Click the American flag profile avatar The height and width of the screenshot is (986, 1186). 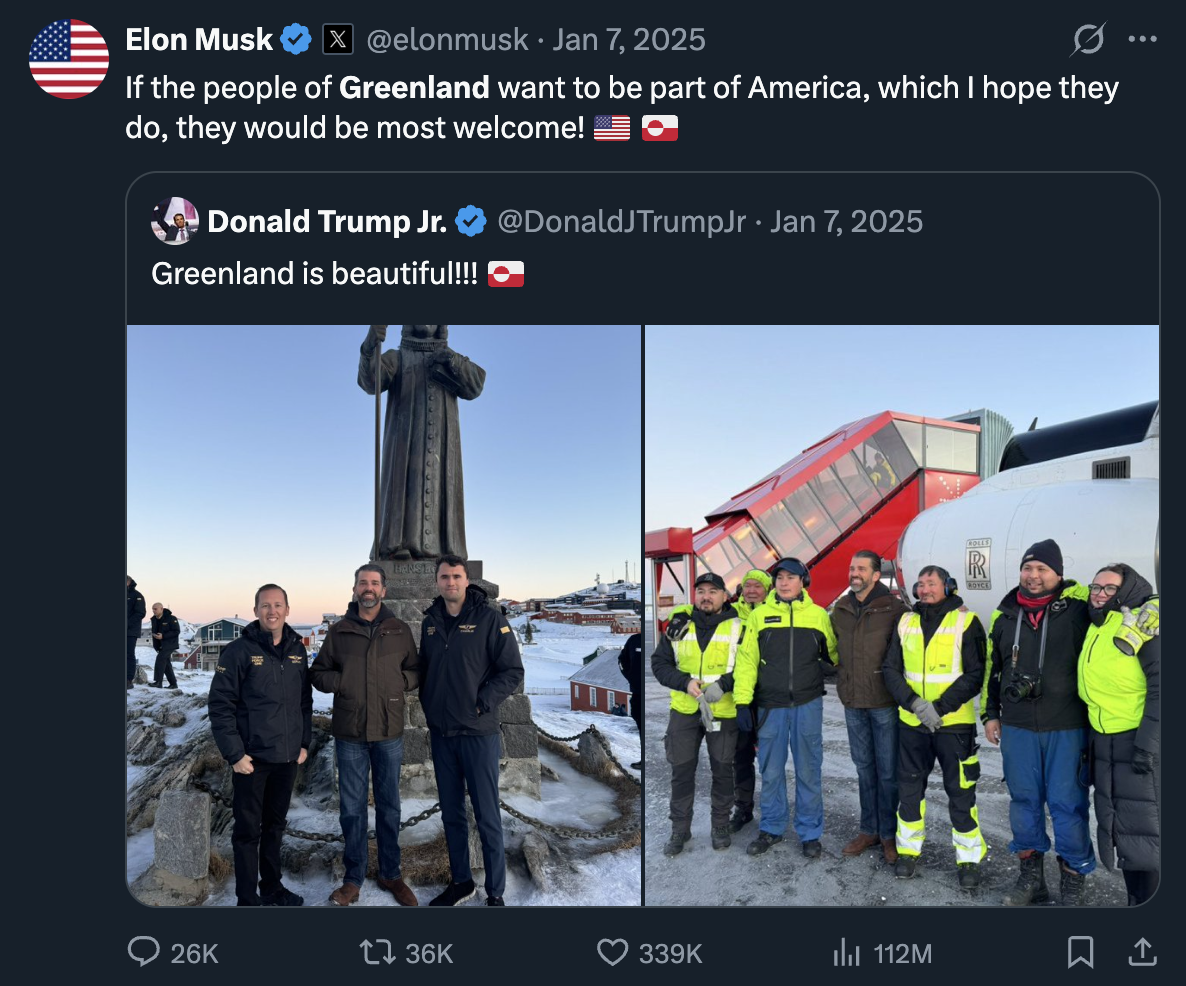(69, 59)
